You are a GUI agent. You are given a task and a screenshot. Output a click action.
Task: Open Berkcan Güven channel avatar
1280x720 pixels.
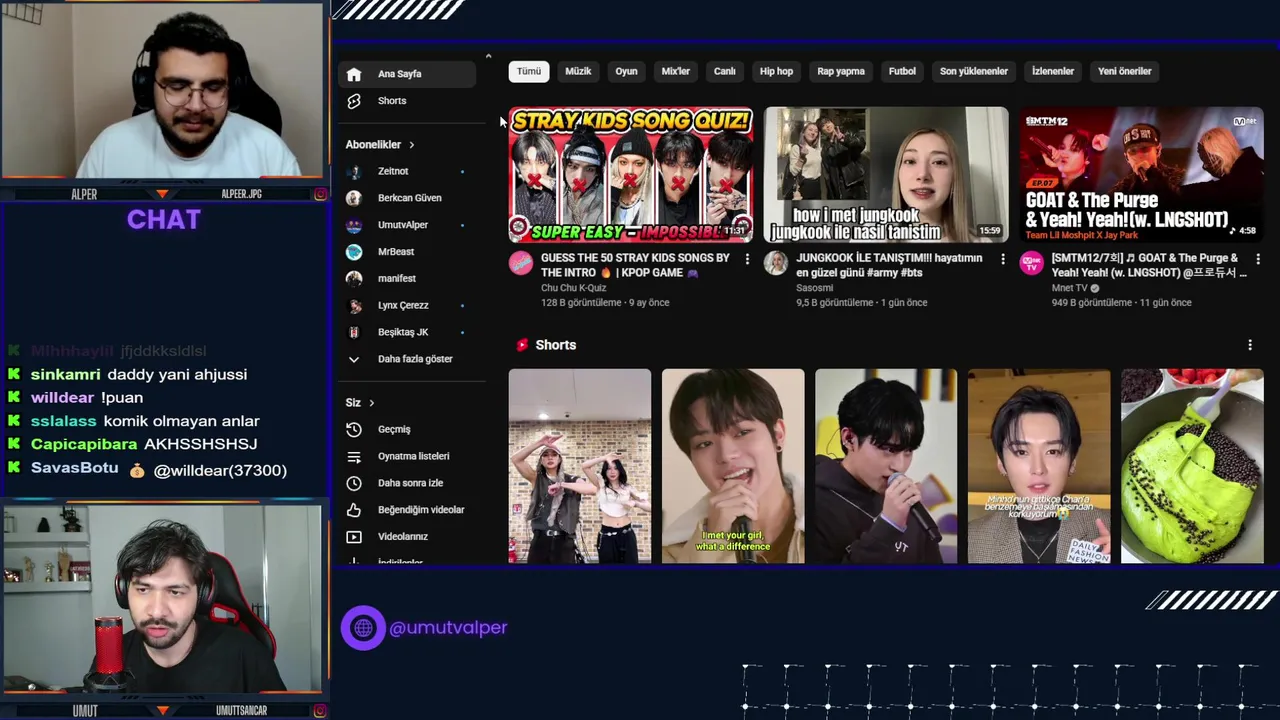[353, 198]
